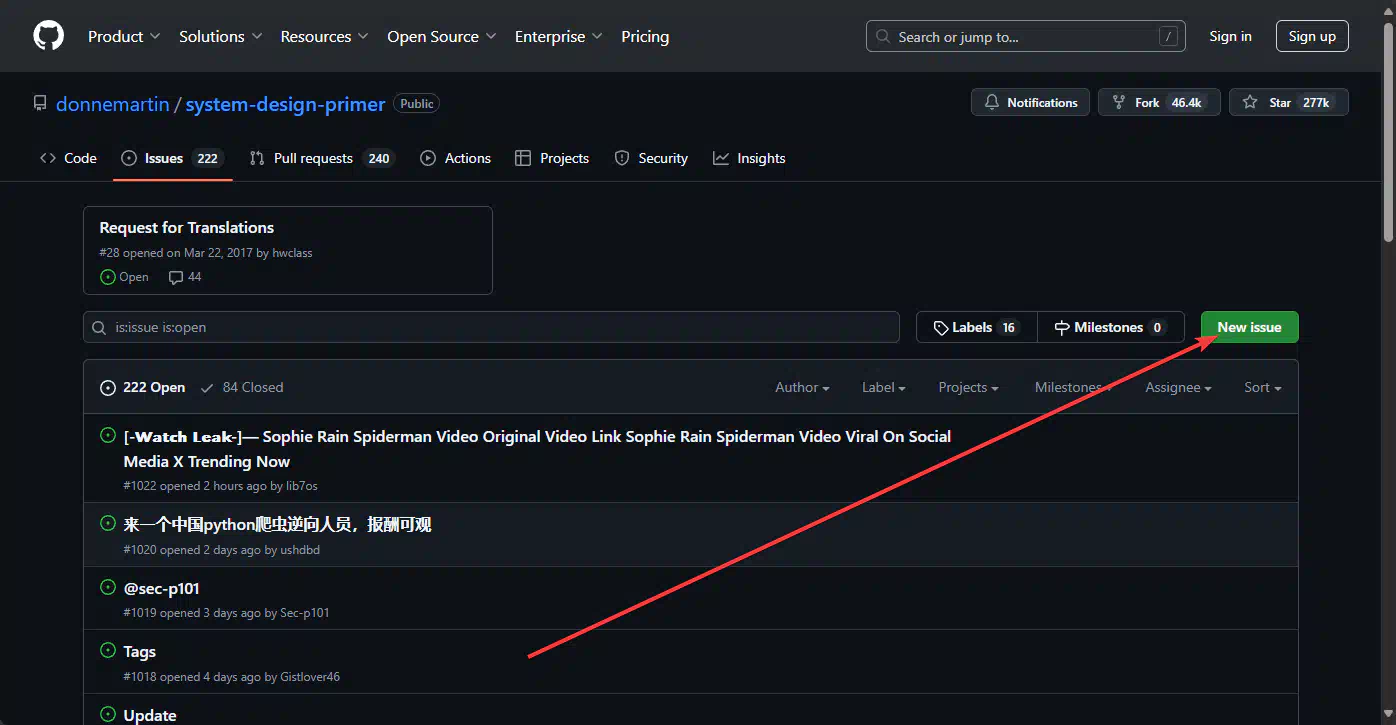The height and width of the screenshot is (725, 1396).
Task: Show the 84 Closed issues
Action: click(x=242, y=387)
